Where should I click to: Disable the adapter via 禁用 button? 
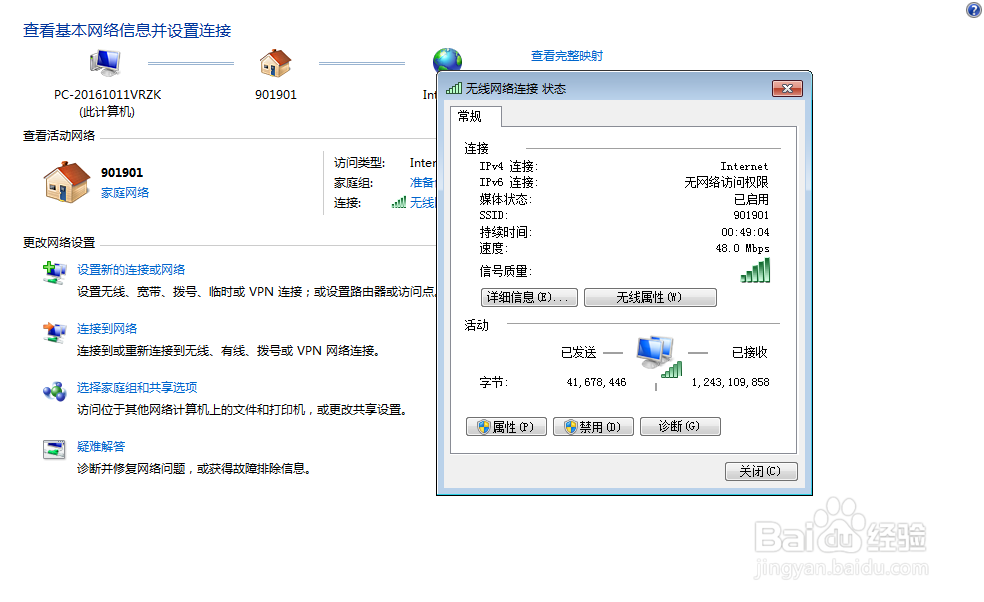[592, 426]
